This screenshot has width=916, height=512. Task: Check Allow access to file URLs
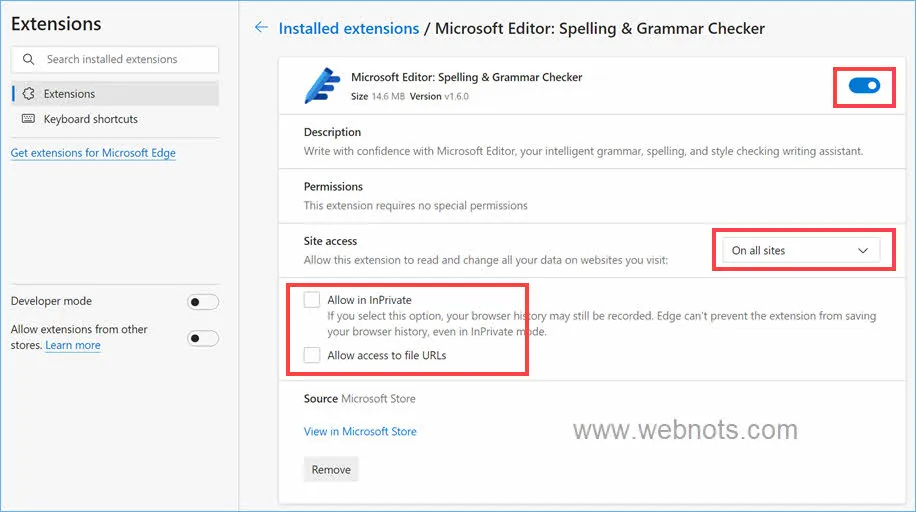point(312,355)
